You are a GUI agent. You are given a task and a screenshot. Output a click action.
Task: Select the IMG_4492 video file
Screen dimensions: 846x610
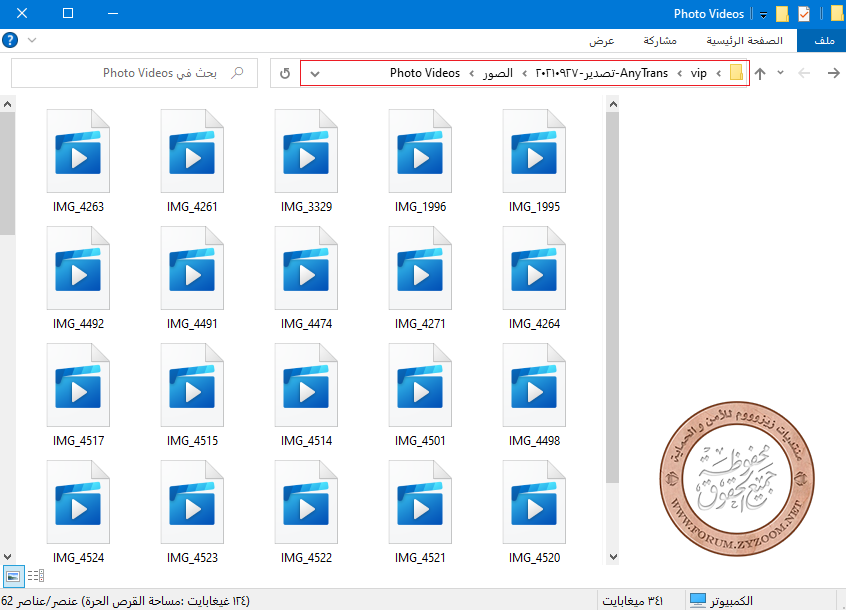pos(78,278)
